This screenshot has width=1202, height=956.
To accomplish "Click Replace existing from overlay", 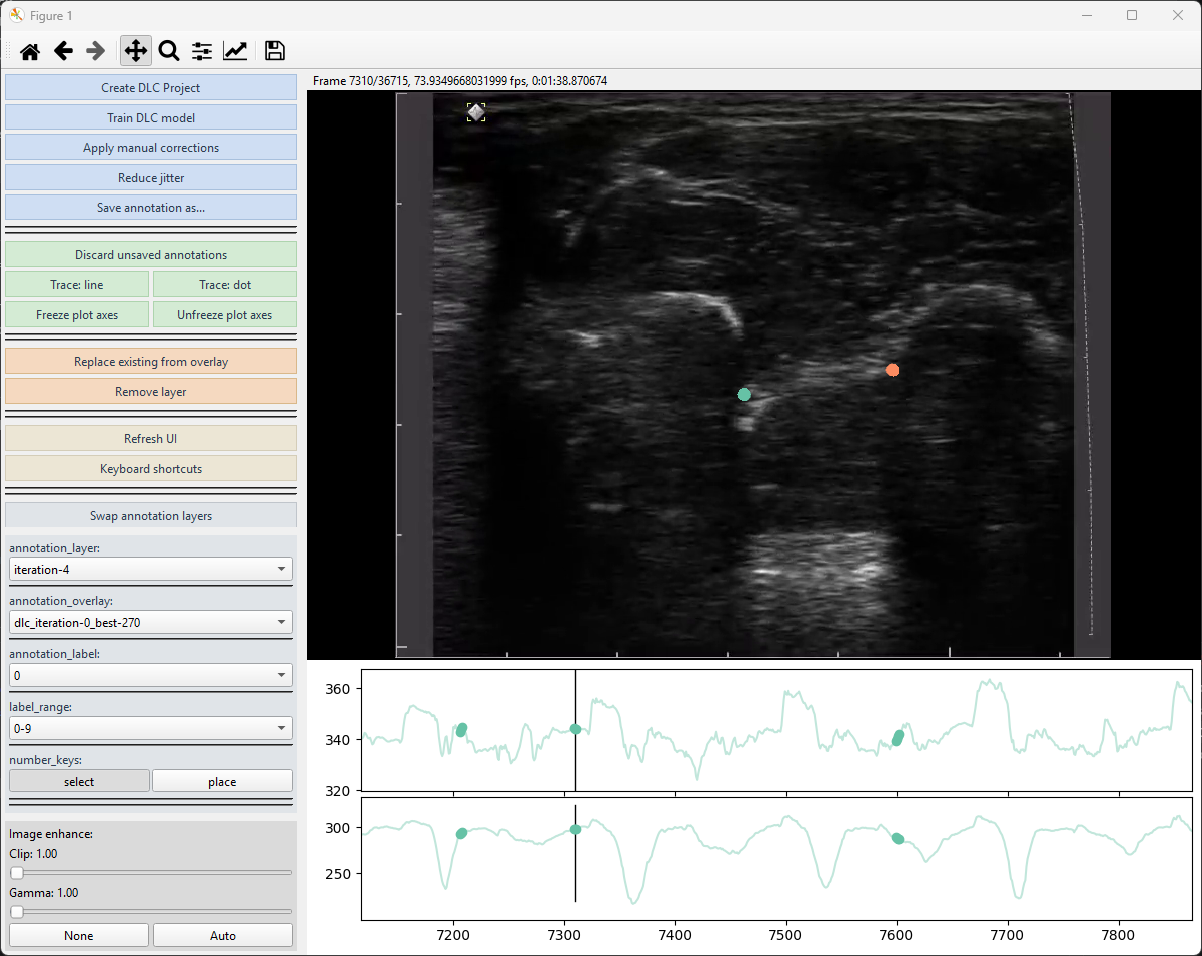I will 151,361.
